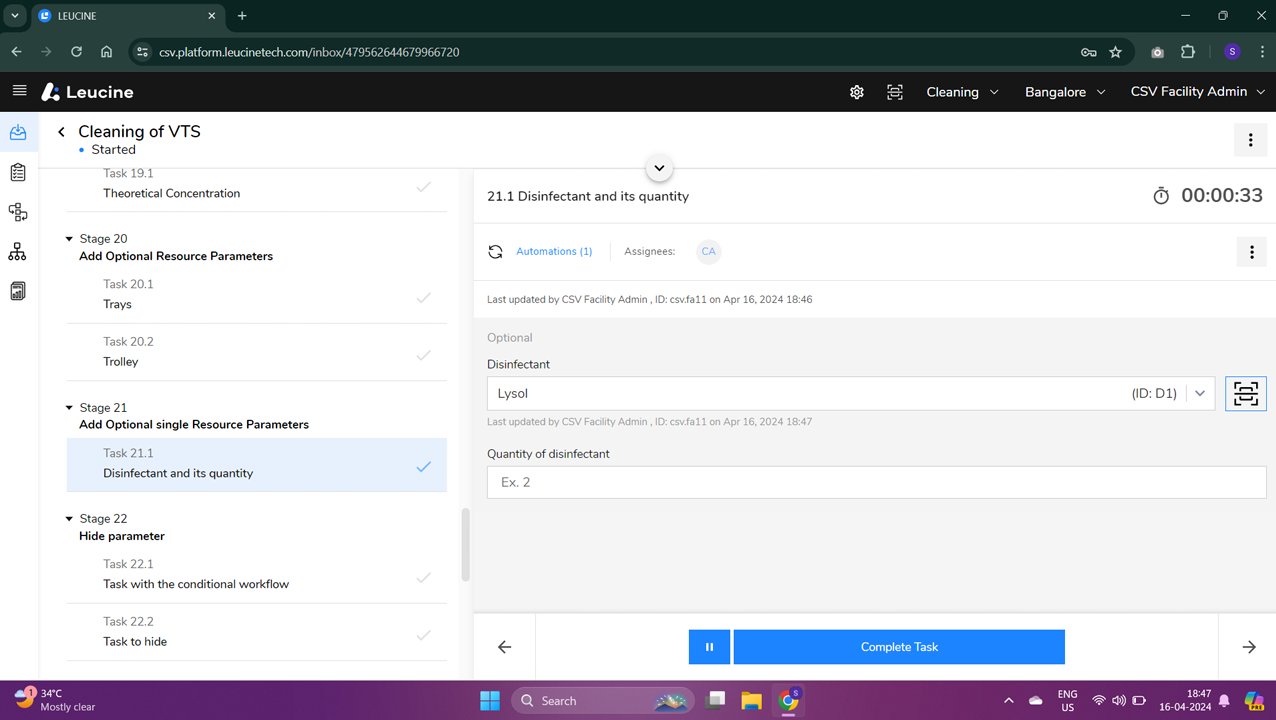Switch to the LEUCINE browser tab

pos(127,16)
